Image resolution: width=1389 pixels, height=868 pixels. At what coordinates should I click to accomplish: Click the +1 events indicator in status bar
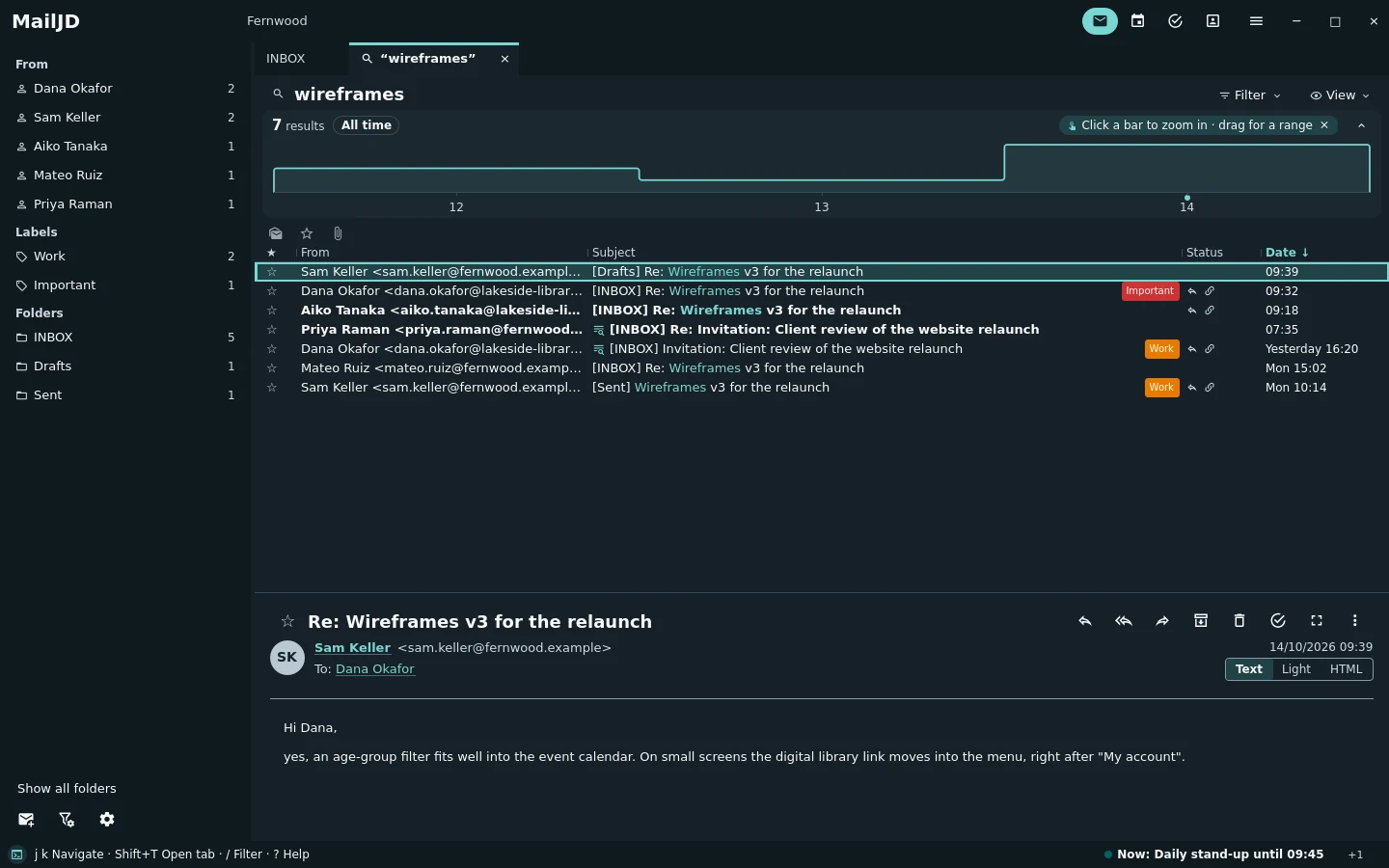click(1355, 854)
